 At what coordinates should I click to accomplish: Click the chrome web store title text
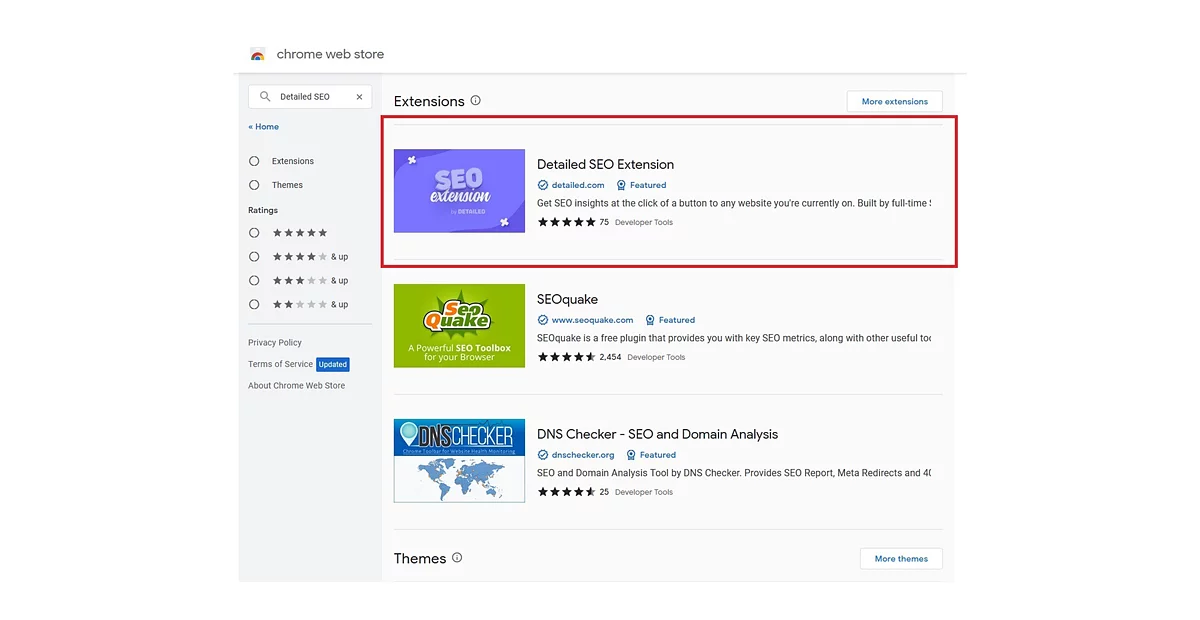tap(330, 55)
